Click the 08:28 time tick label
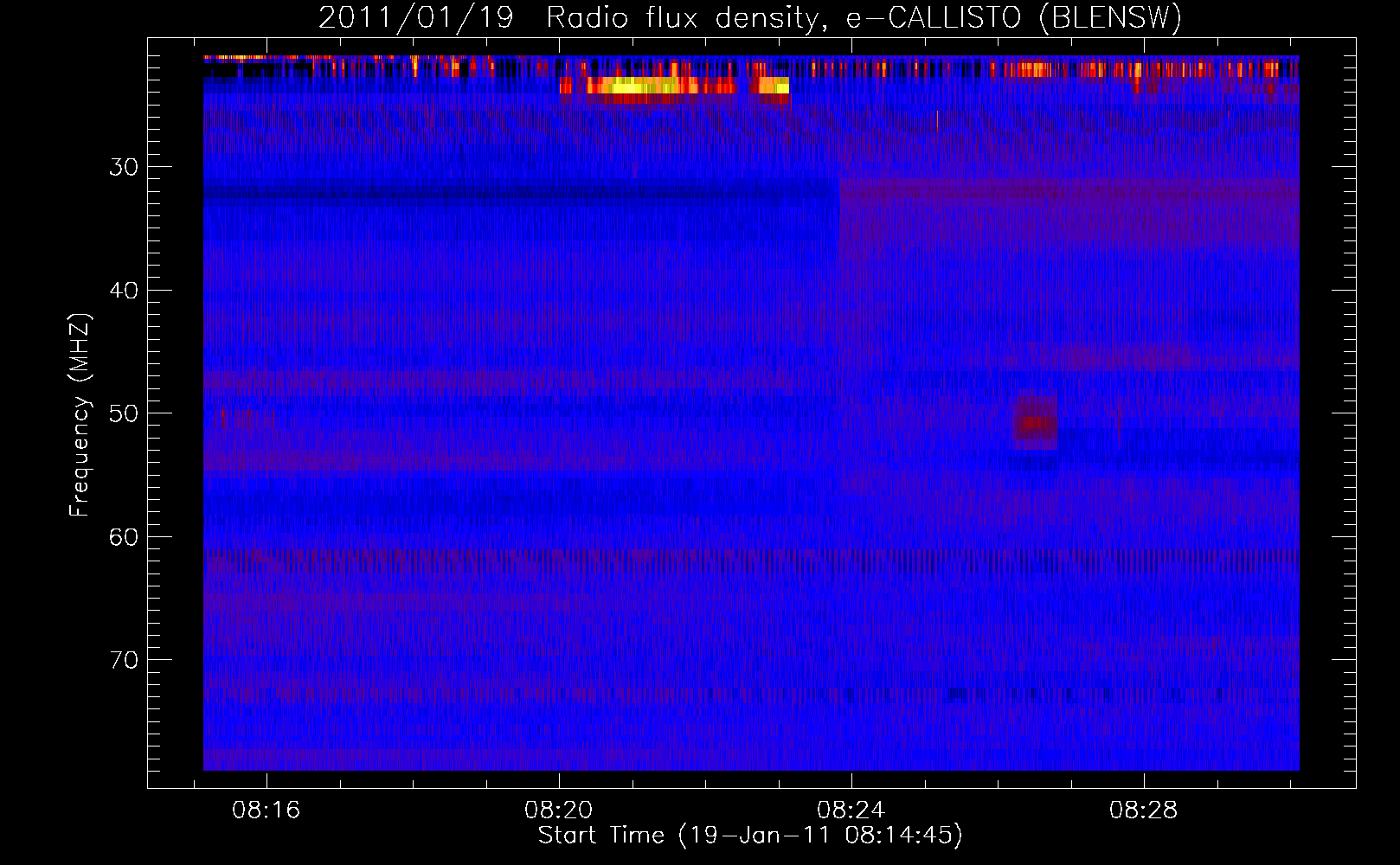This screenshot has height=865, width=1400. (1144, 811)
